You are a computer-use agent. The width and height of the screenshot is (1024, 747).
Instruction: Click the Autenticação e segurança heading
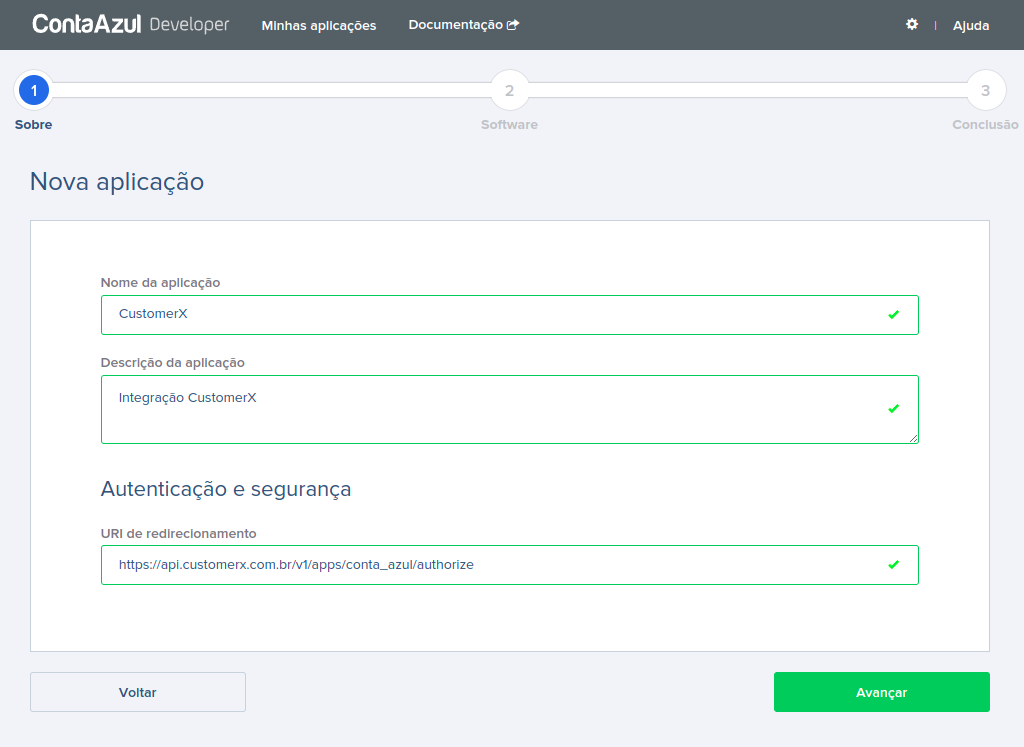click(x=226, y=489)
